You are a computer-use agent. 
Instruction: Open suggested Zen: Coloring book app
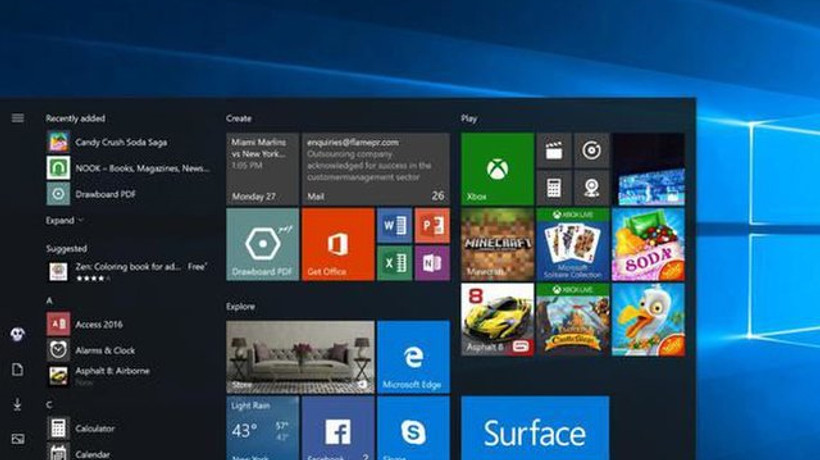click(x=128, y=272)
